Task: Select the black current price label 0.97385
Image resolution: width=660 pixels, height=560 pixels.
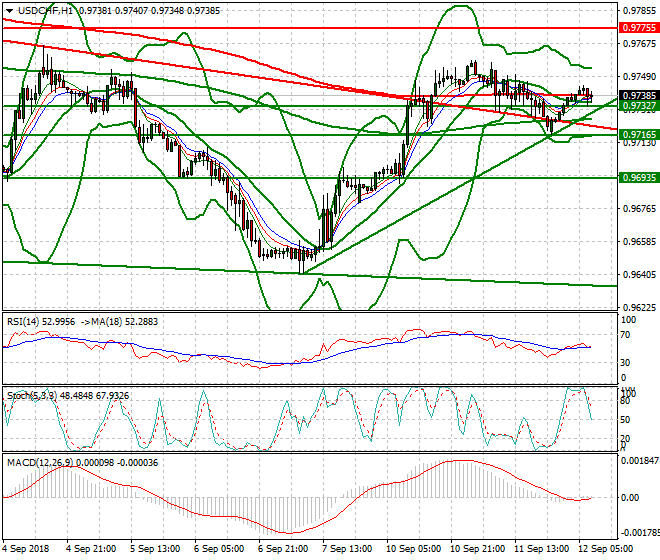Action: pyautogui.click(x=639, y=96)
